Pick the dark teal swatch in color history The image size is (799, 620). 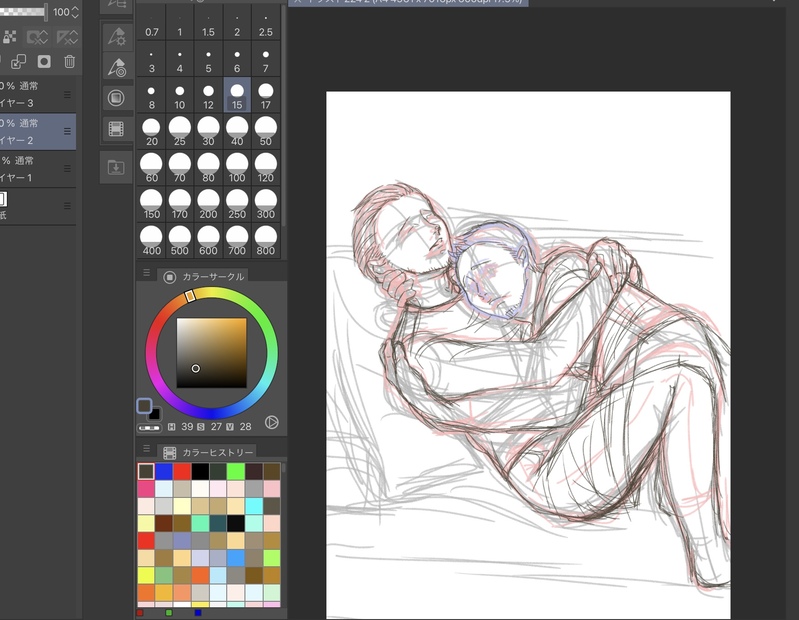click(x=218, y=523)
